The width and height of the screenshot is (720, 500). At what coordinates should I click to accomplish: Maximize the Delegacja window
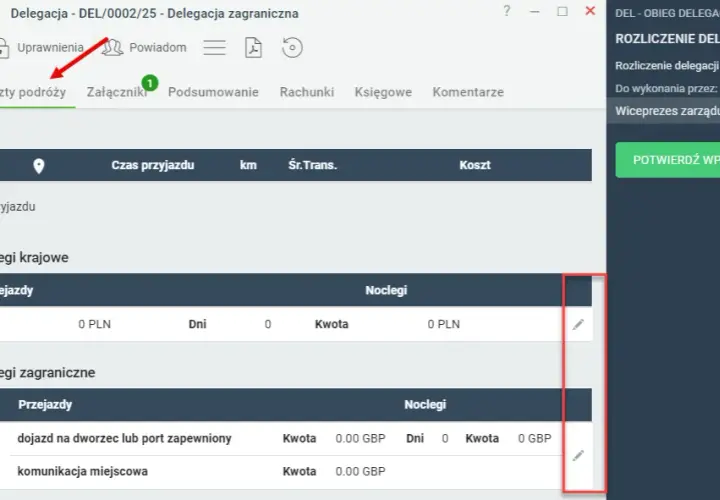(562, 11)
